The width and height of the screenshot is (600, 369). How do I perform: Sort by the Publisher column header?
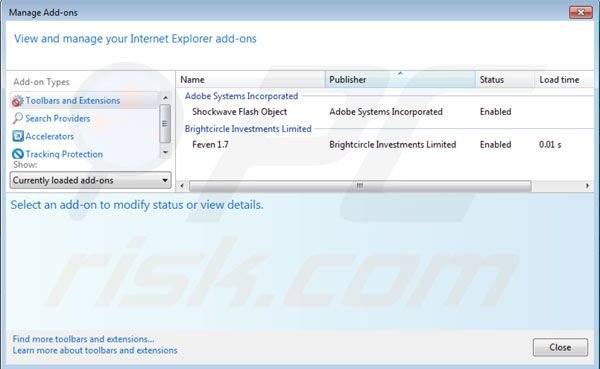coord(400,80)
